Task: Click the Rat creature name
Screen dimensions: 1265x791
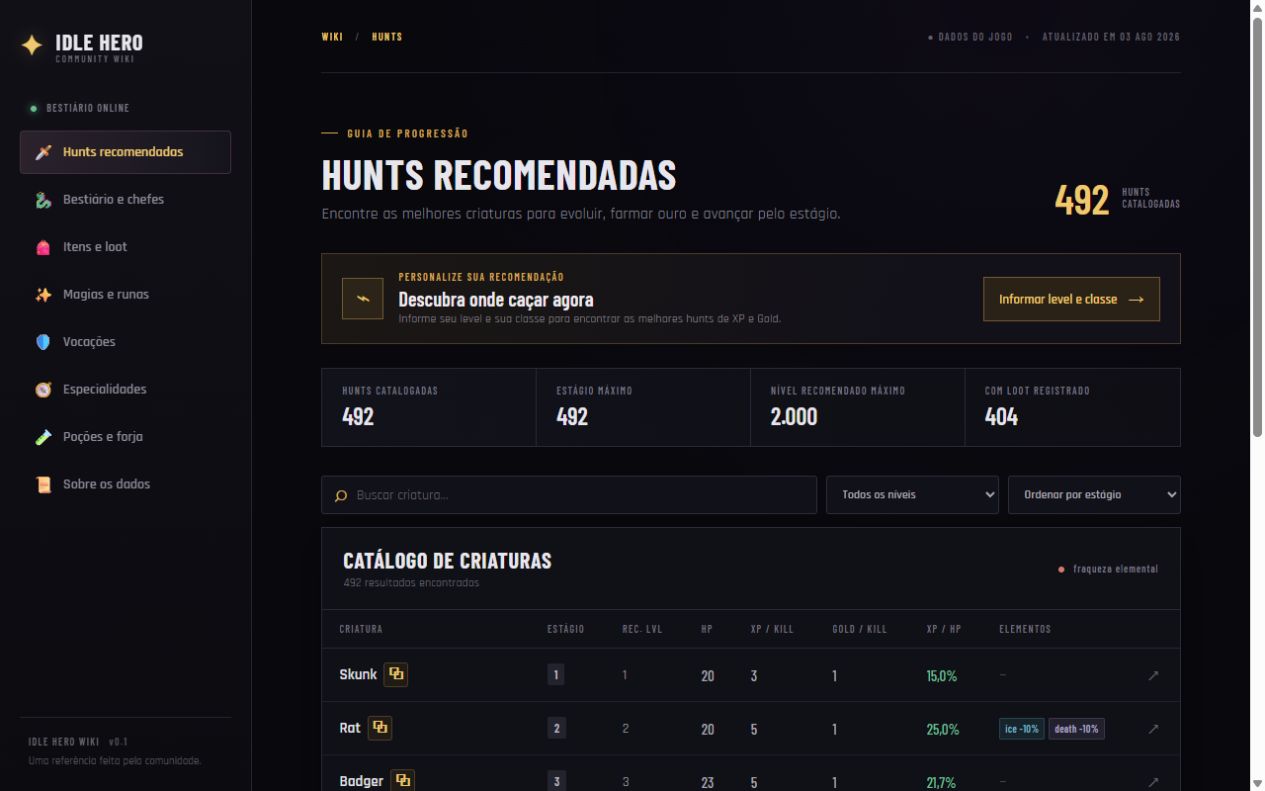Action: pos(350,728)
